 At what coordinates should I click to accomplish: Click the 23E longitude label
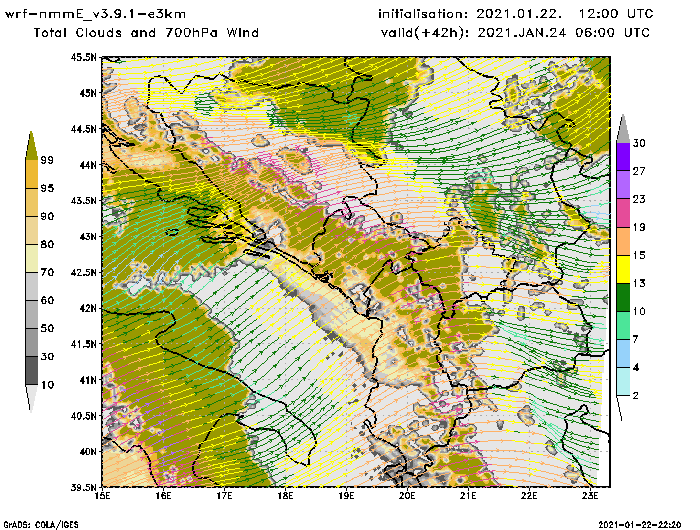coord(590,496)
